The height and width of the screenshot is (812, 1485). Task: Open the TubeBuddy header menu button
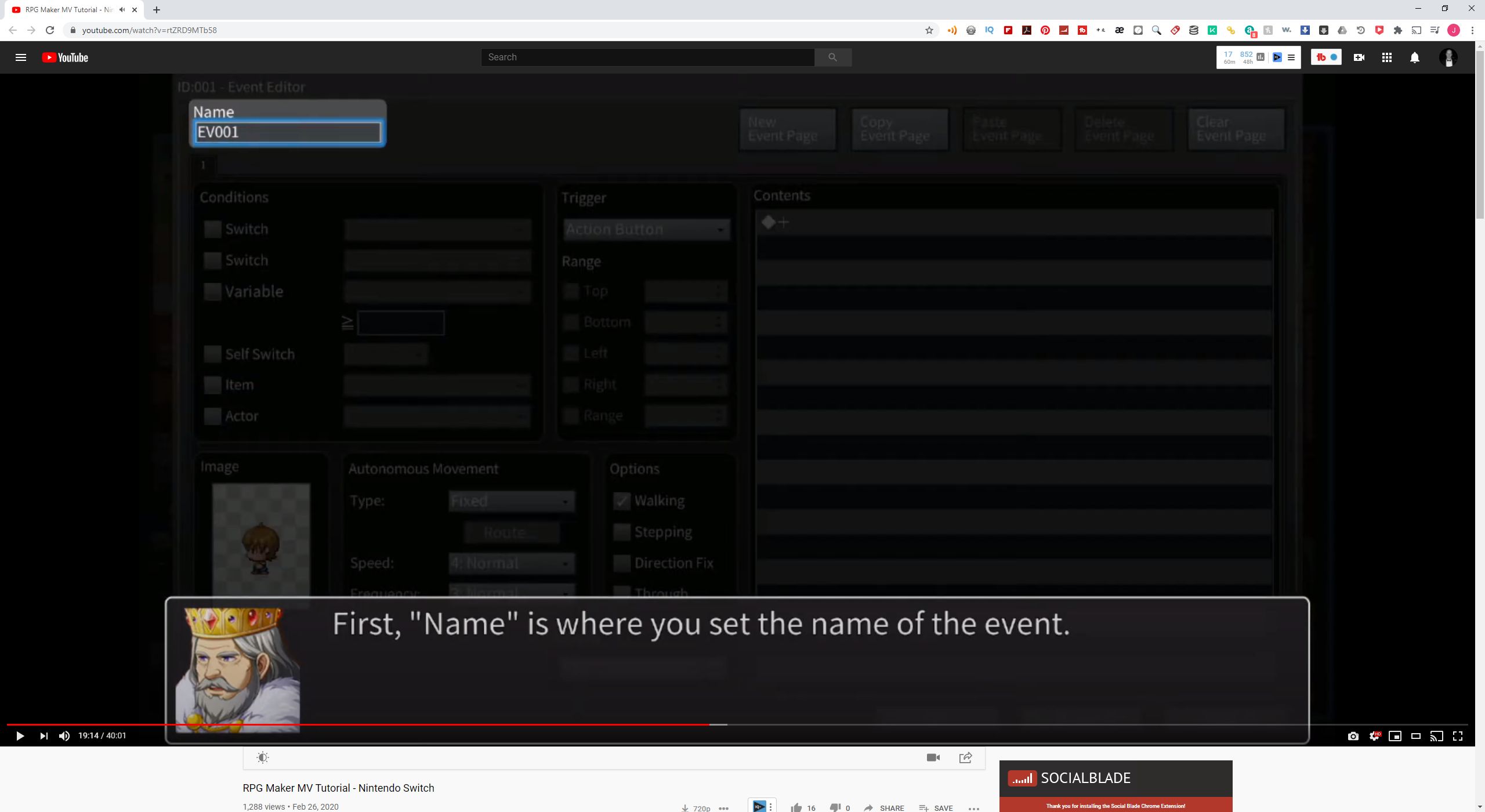click(x=1327, y=57)
